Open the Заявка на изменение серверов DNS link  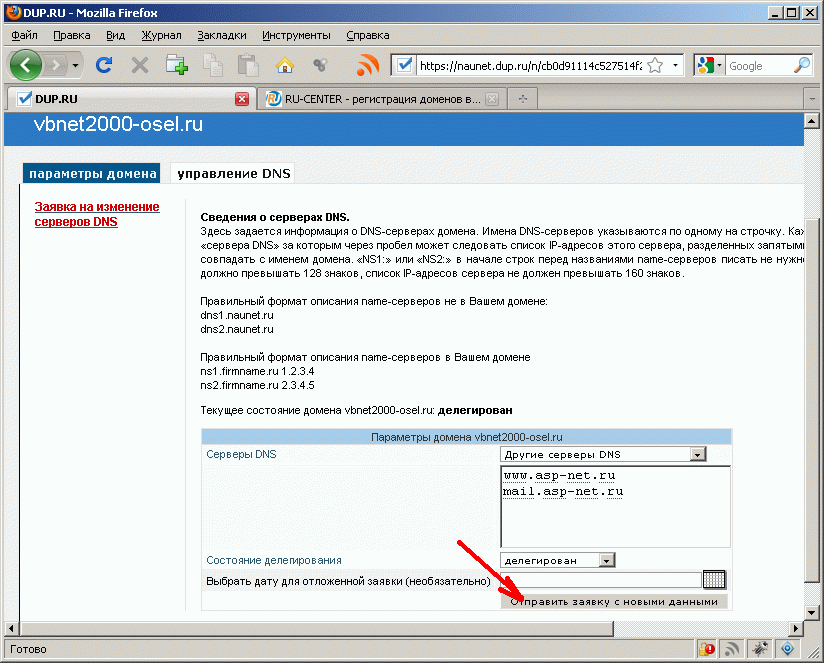[x=97, y=214]
